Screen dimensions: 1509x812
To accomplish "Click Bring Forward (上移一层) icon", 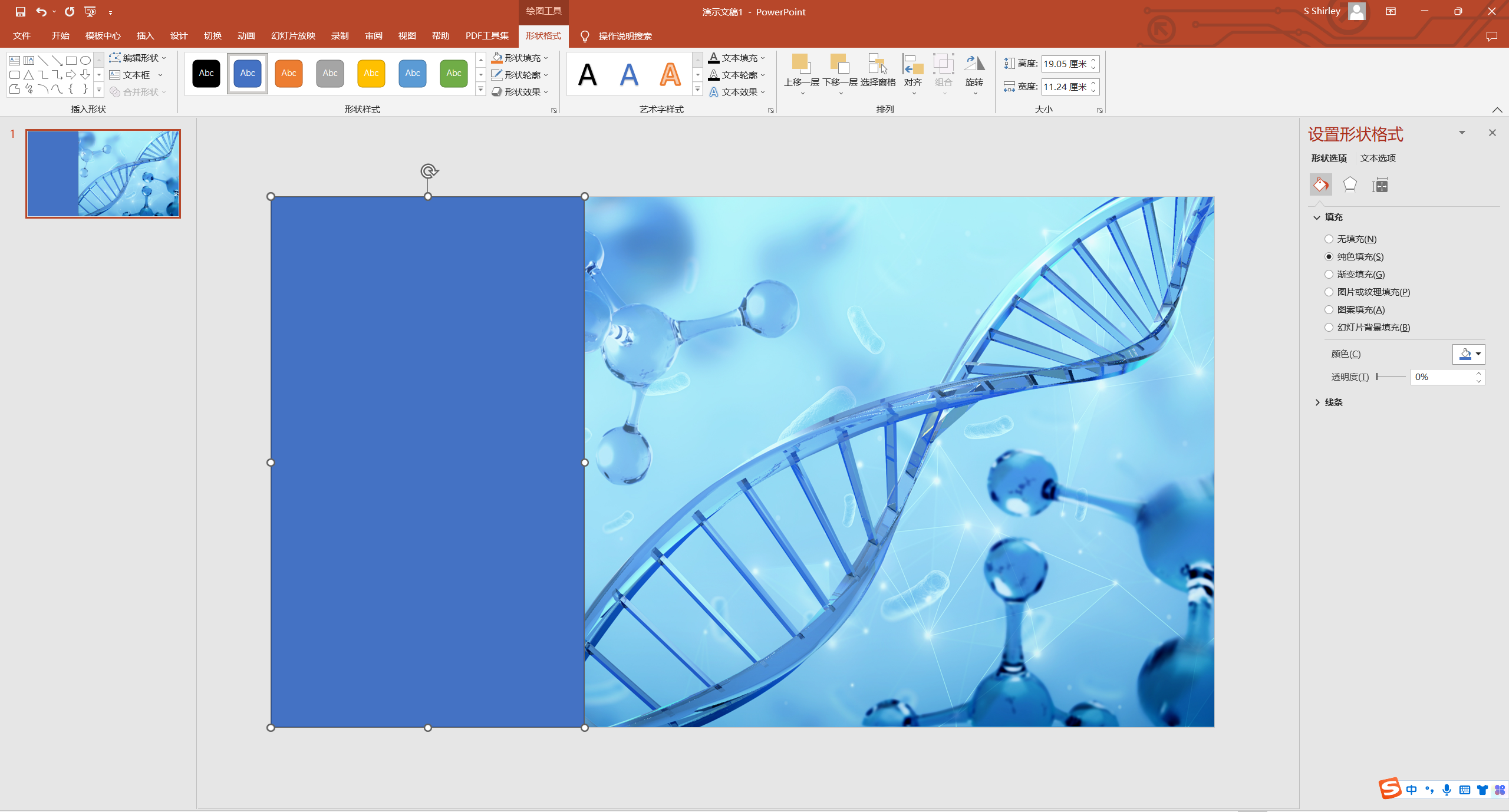I will pos(801,64).
